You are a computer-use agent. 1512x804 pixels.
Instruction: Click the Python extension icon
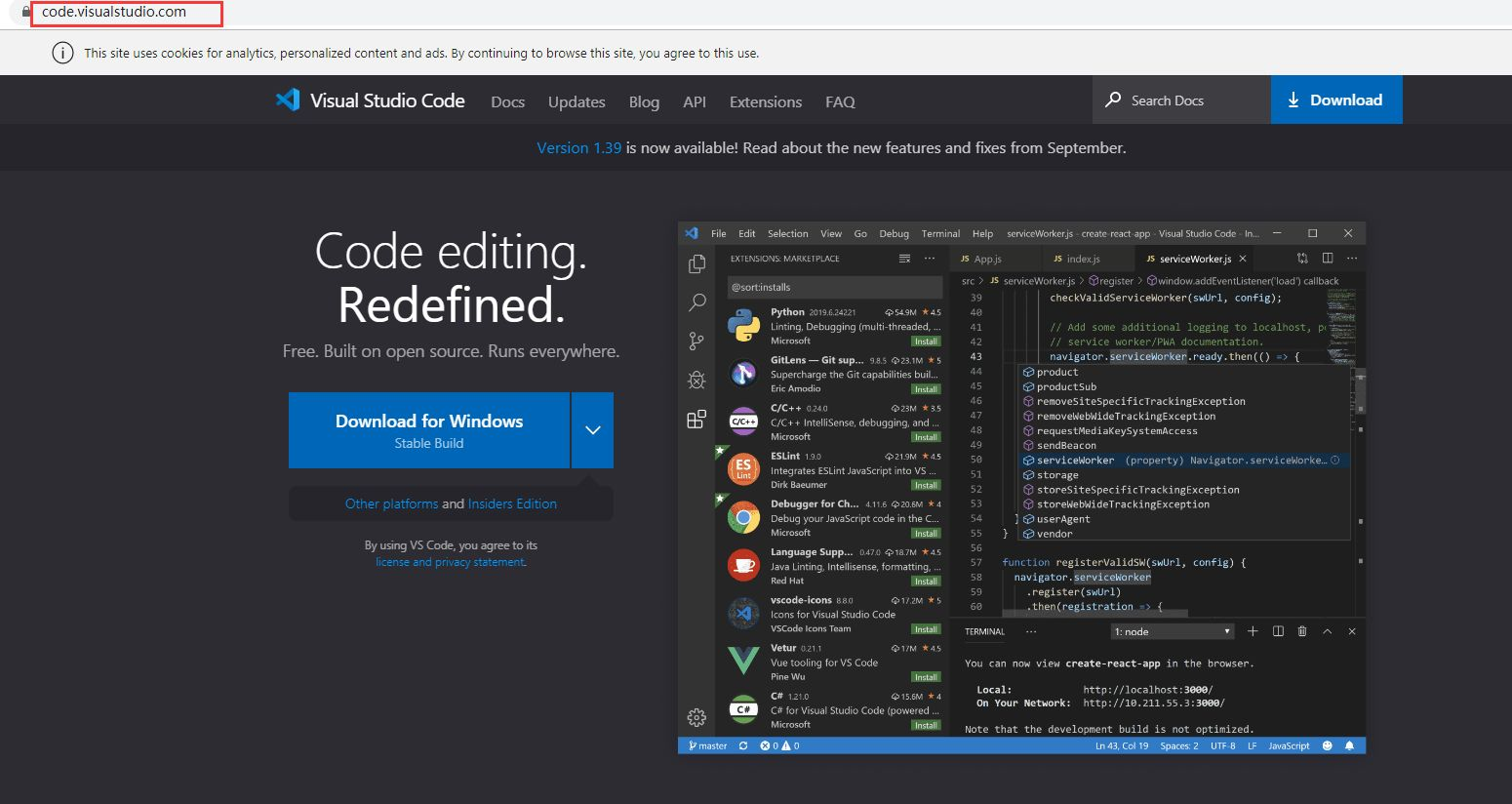743,325
